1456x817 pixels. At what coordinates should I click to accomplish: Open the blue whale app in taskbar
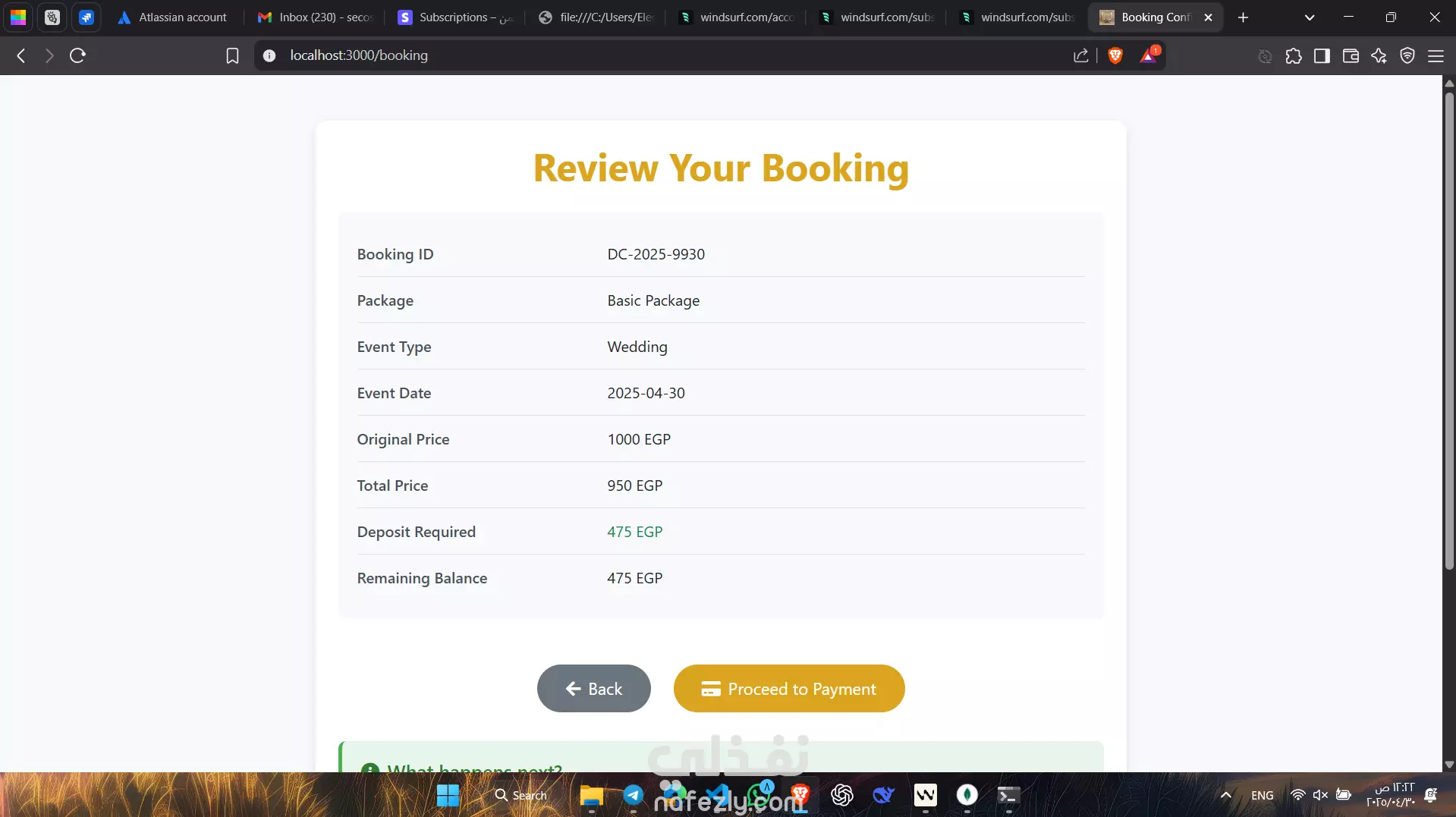[883, 795]
